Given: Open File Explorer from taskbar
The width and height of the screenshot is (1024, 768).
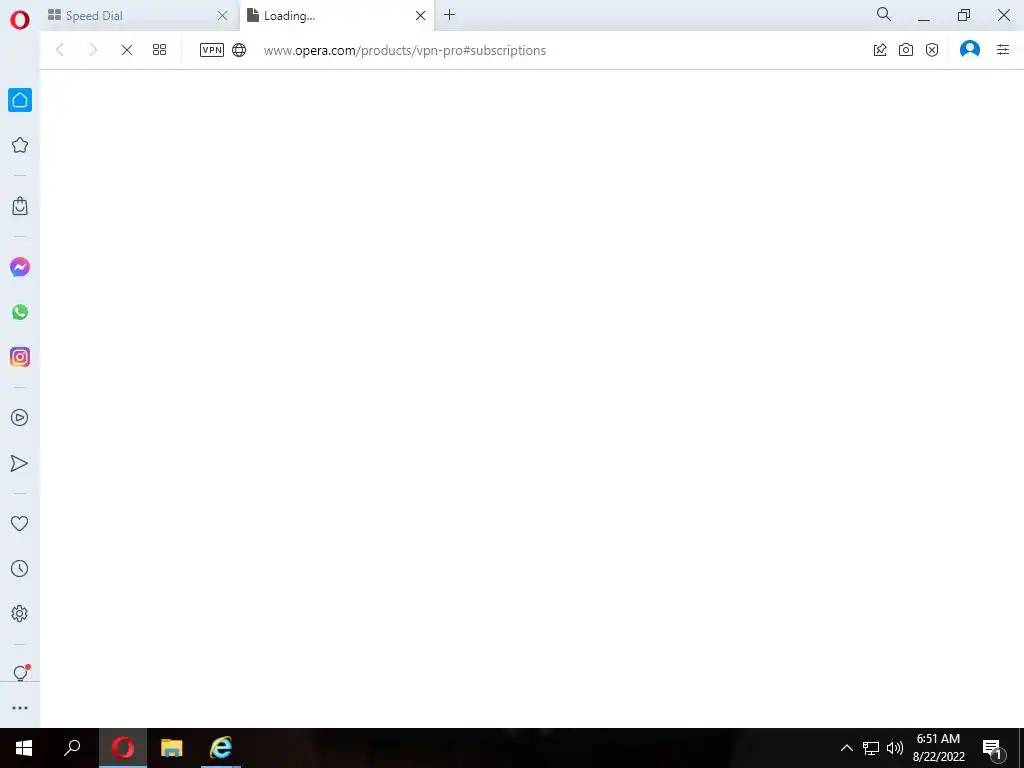Looking at the screenshot, I should click(172, 748).
